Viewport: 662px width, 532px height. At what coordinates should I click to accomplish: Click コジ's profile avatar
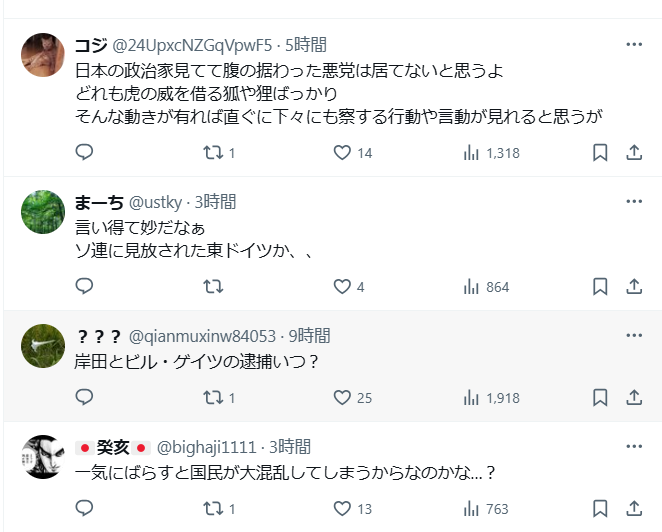[43, 53]
